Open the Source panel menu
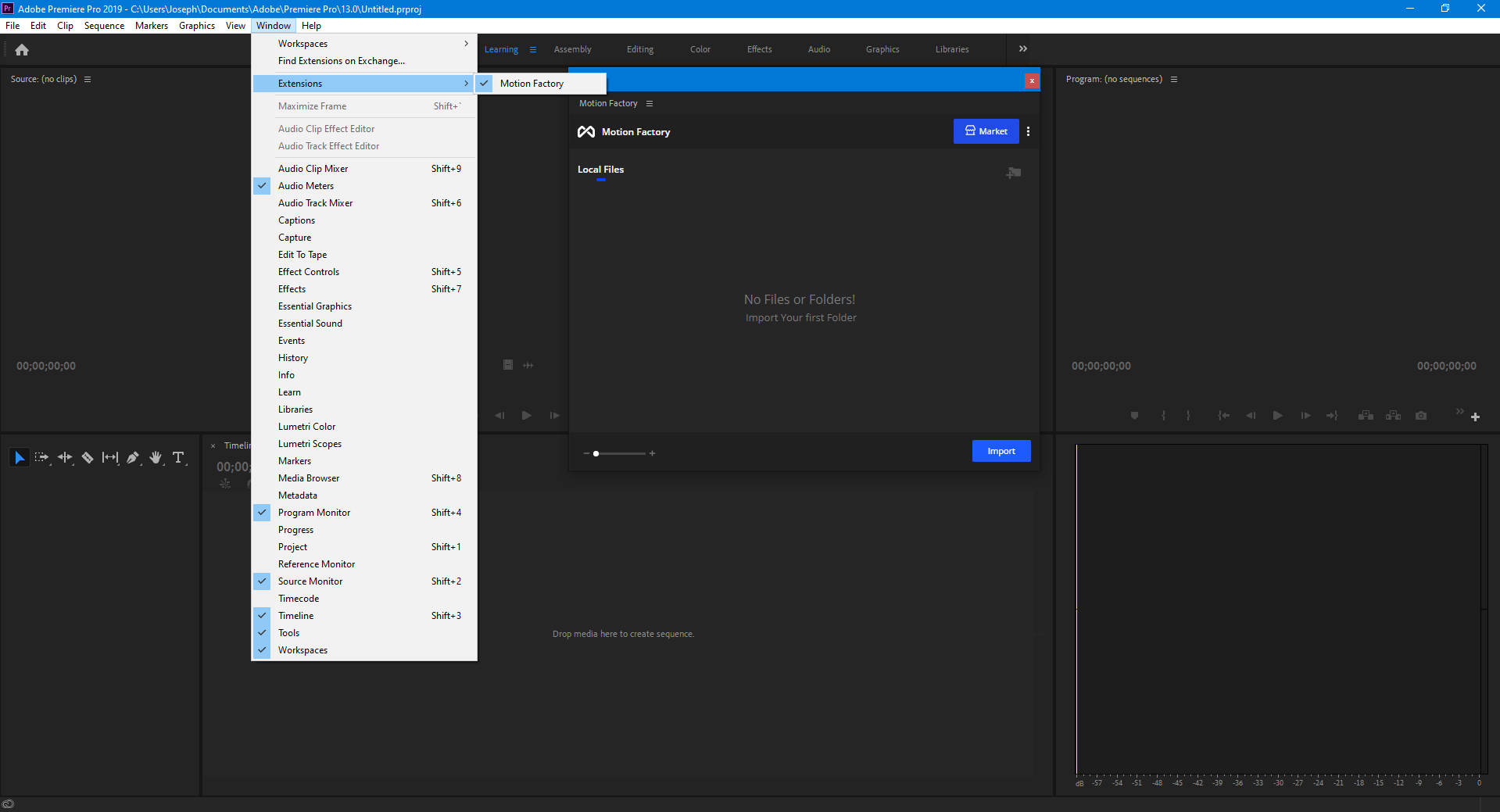The height and width of the screenshot is (812, 1500). [x=88, y=80]
